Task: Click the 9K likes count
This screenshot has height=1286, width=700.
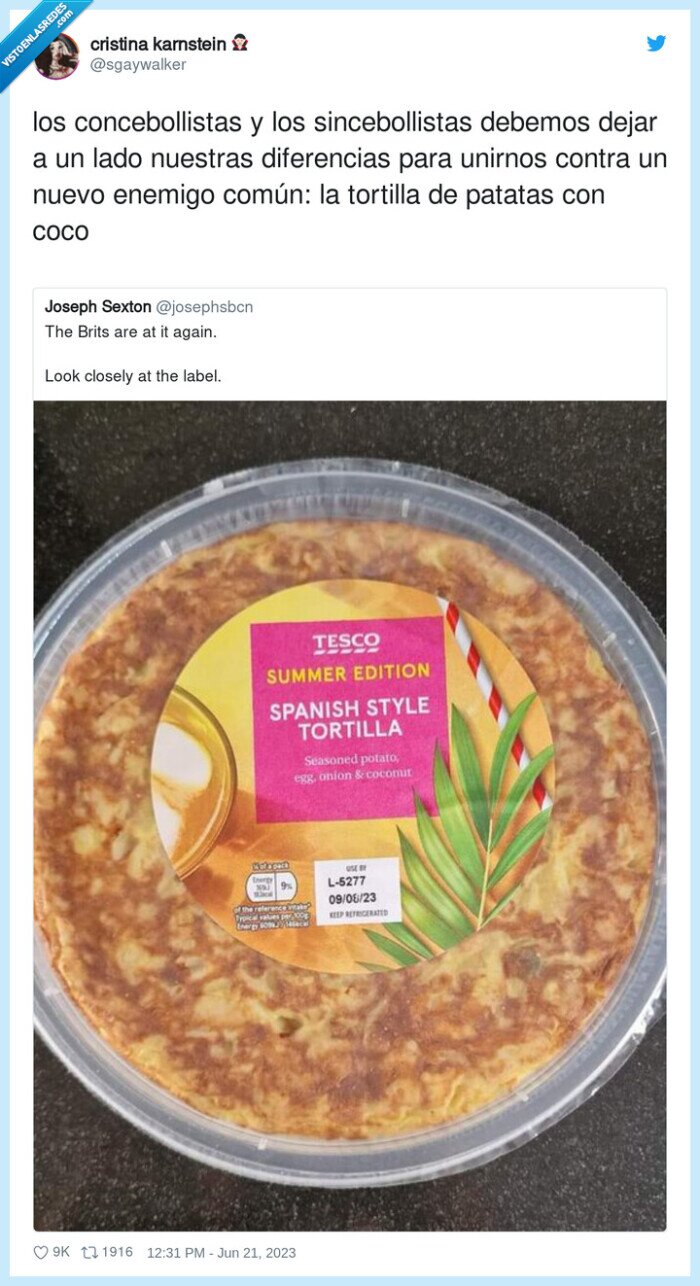Action: [x=62, y=1252]
